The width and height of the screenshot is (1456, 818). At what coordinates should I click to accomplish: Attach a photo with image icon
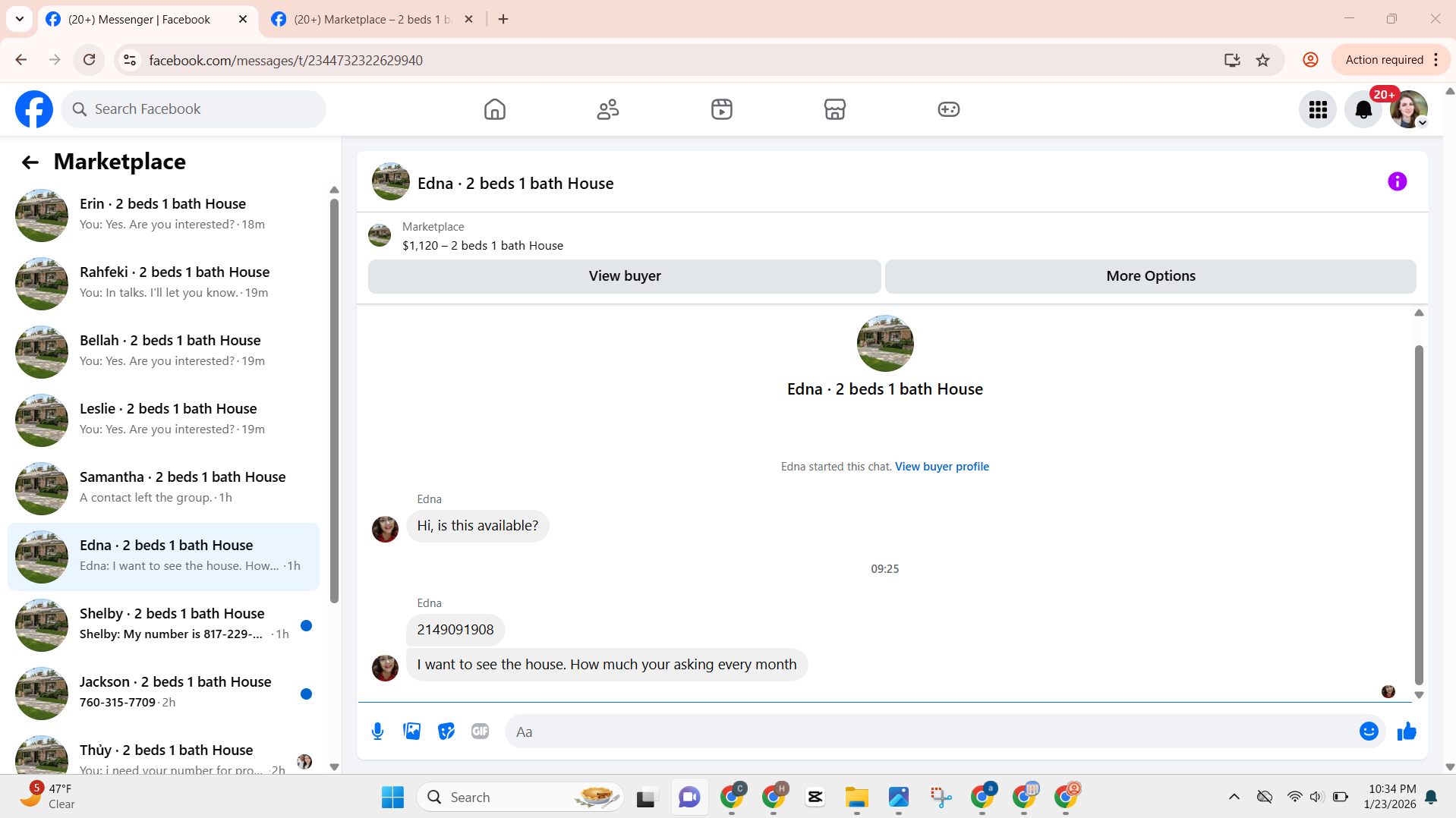[x=411, y=731]
